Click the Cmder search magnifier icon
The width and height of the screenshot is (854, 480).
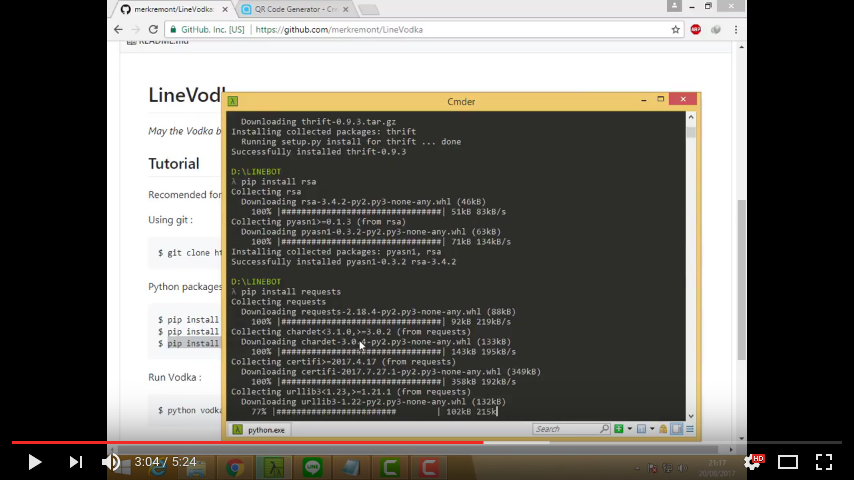click(x=605, y=429)
